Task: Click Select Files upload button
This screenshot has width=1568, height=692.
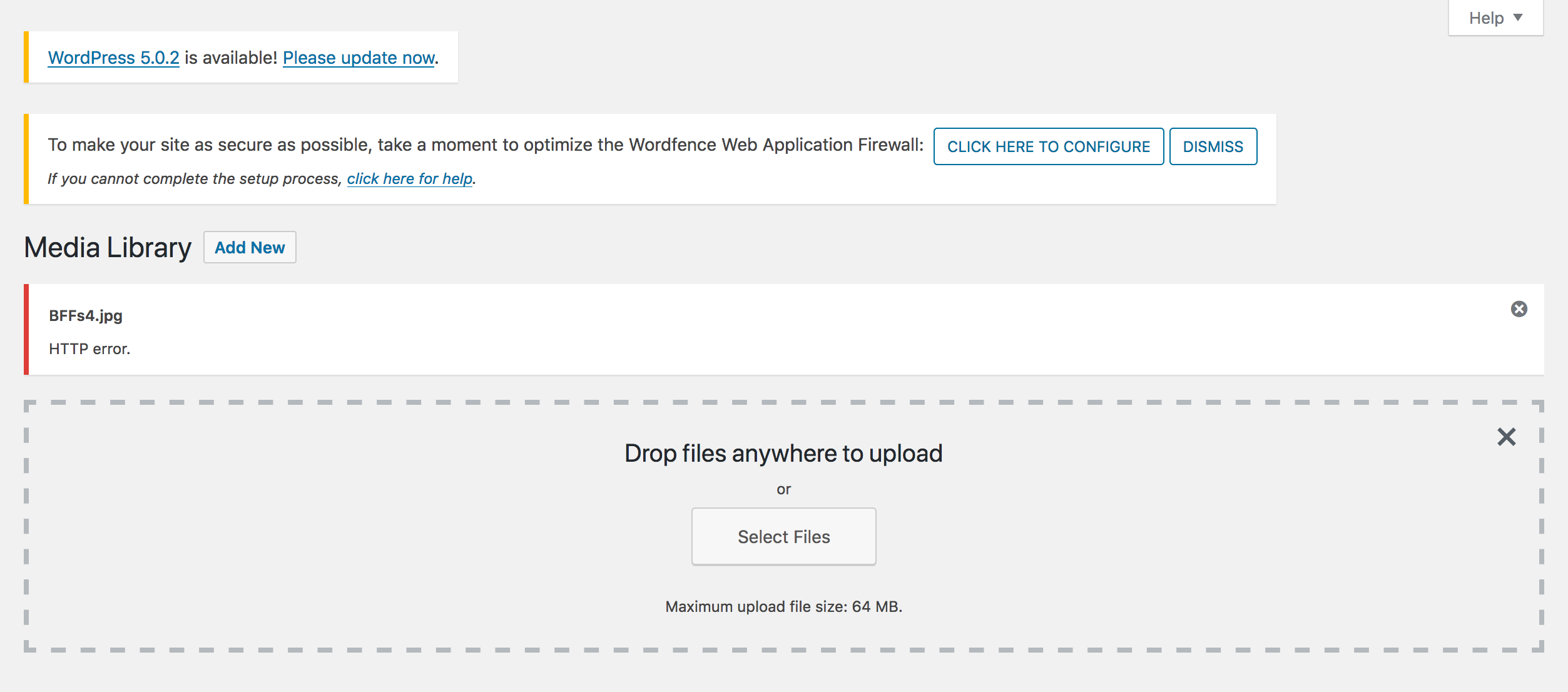Action: coord(784,536)
